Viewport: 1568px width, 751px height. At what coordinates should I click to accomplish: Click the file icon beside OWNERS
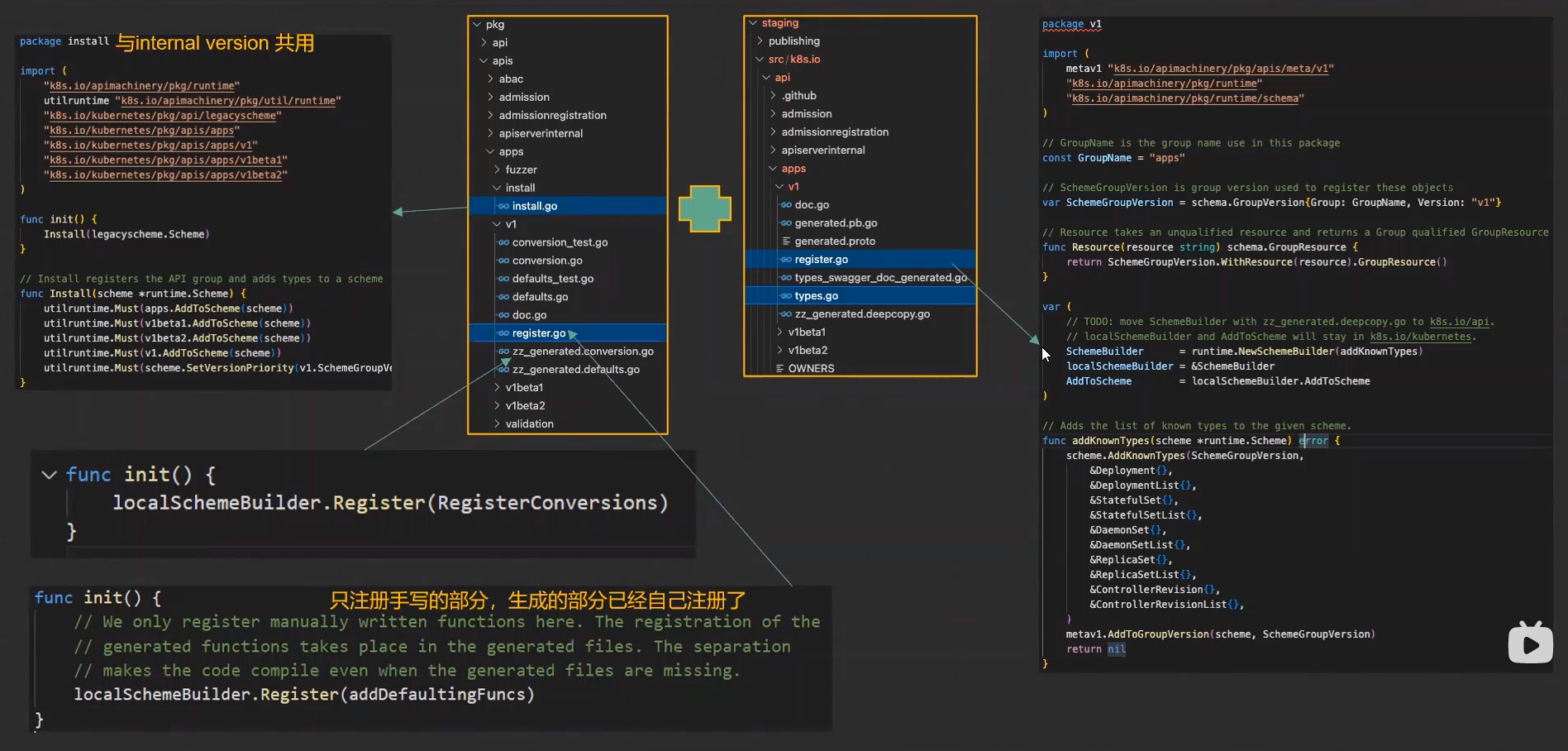coord(779,369)
